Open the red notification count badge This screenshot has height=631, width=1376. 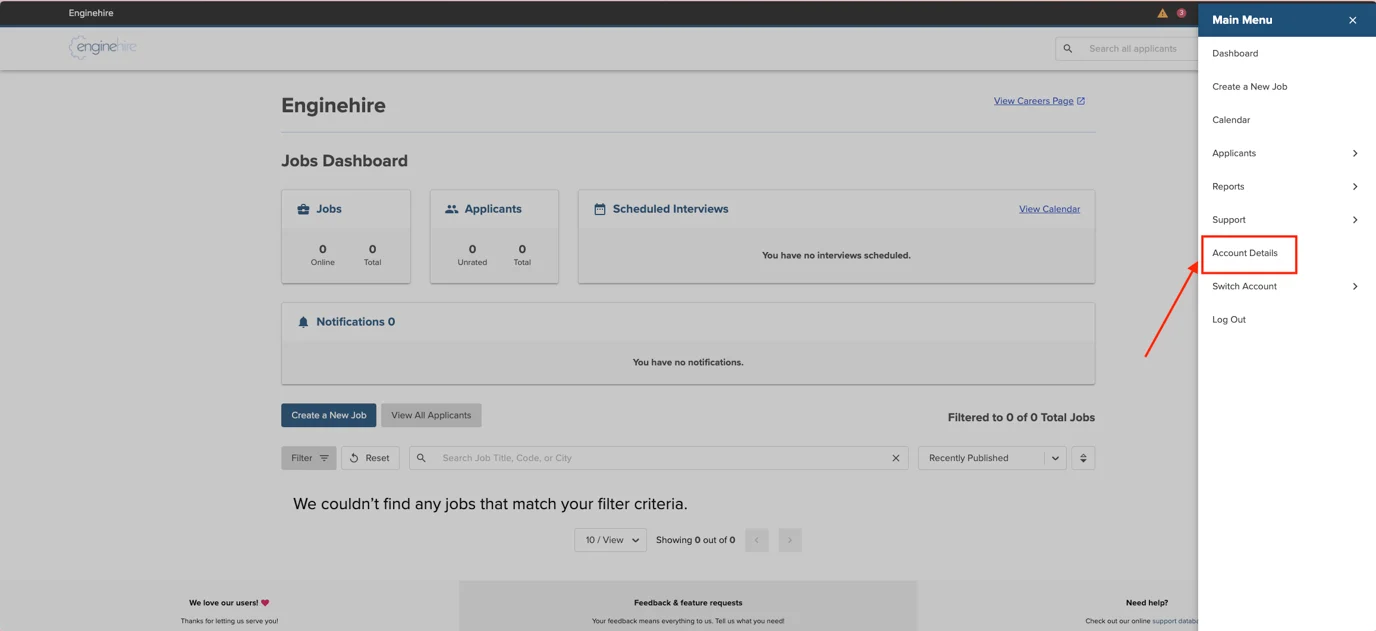pyautogui.click(x=1181, y=13)
